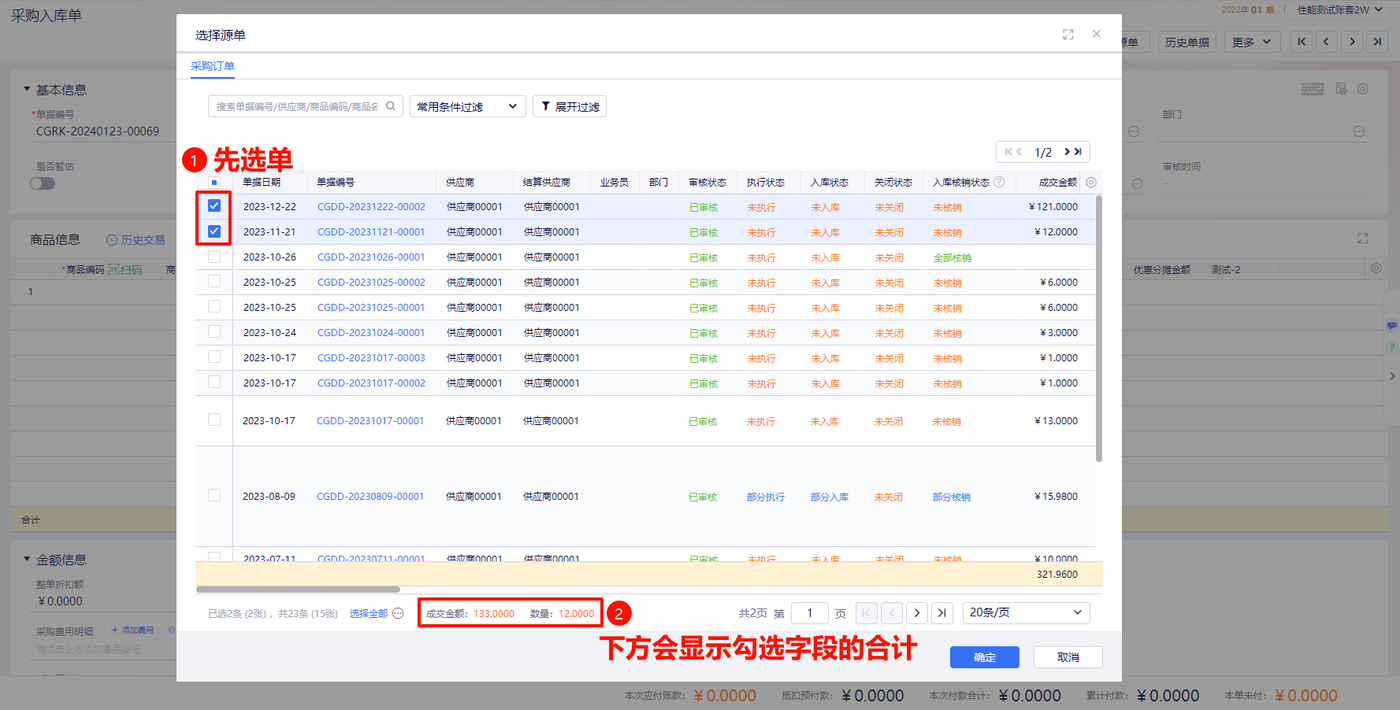Click the 确定 button
This screenshot has width=1400, height=710.
pyautogui.click(x=984, y=657)
